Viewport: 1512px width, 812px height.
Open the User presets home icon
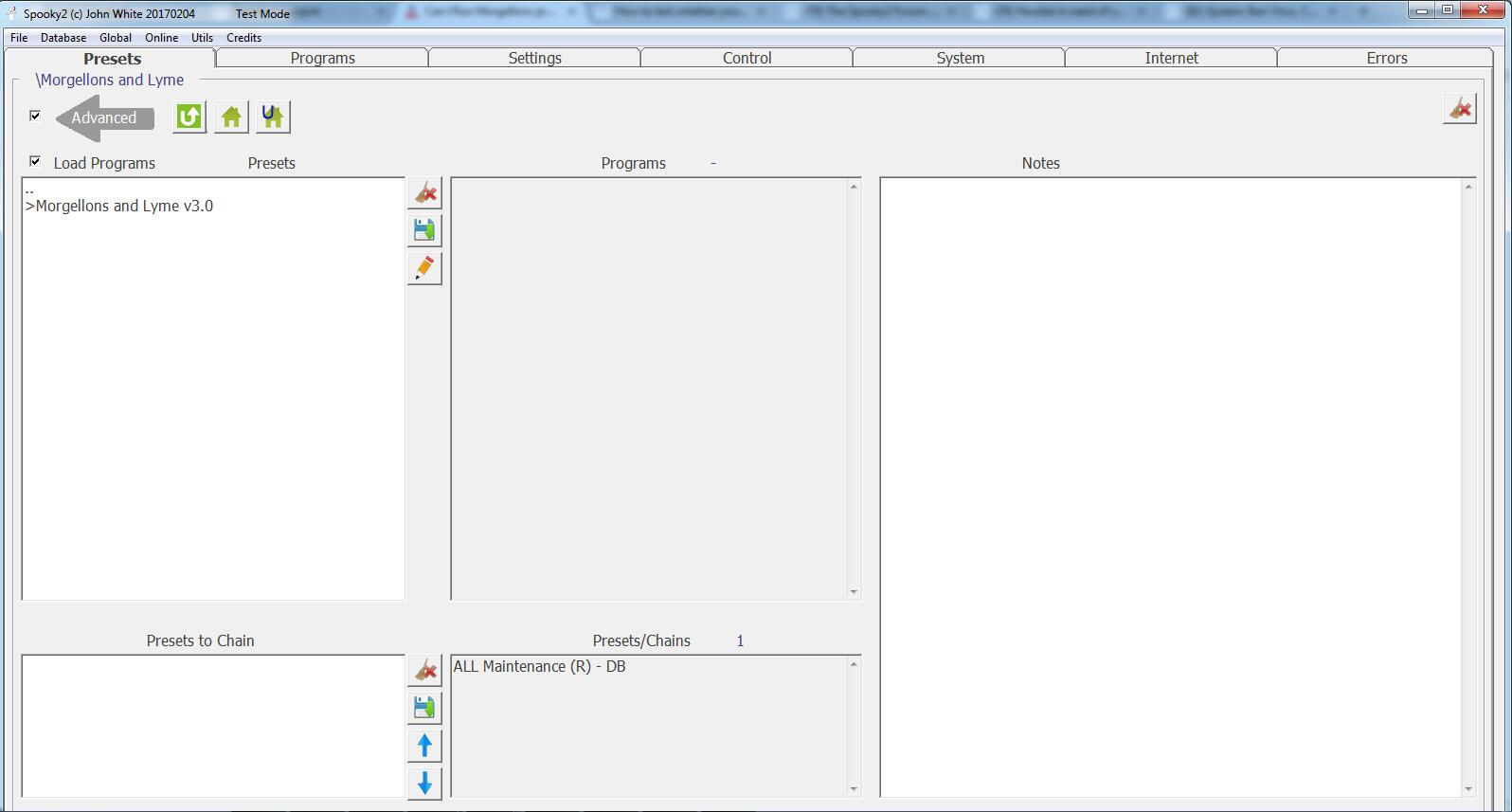pyautogui.click(x=273, y=117)
